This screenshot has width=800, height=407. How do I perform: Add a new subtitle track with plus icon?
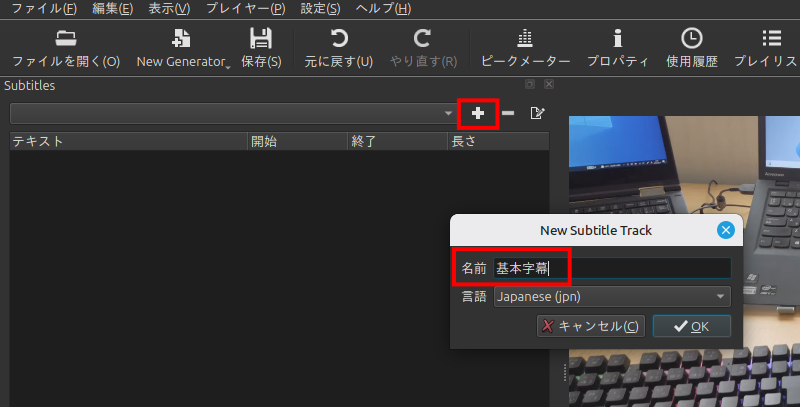point(478,113)
